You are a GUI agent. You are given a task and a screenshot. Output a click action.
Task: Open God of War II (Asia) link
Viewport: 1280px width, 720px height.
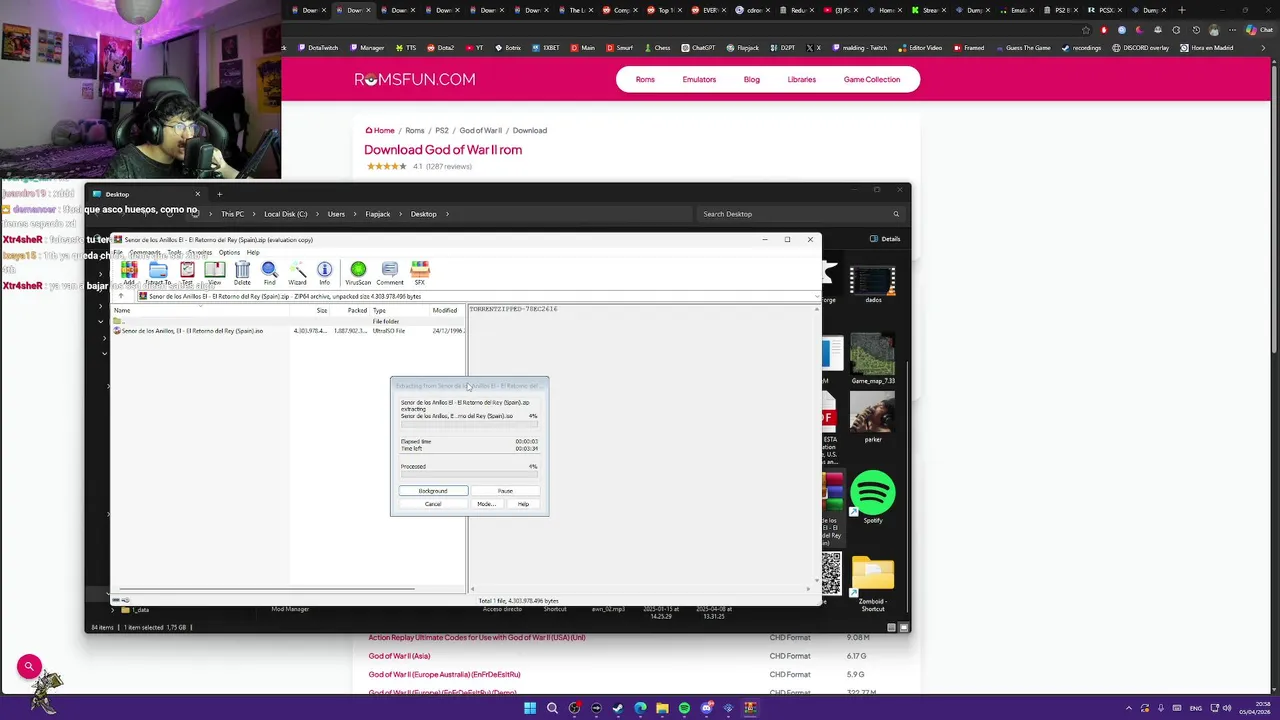click(x=399, y=656)
